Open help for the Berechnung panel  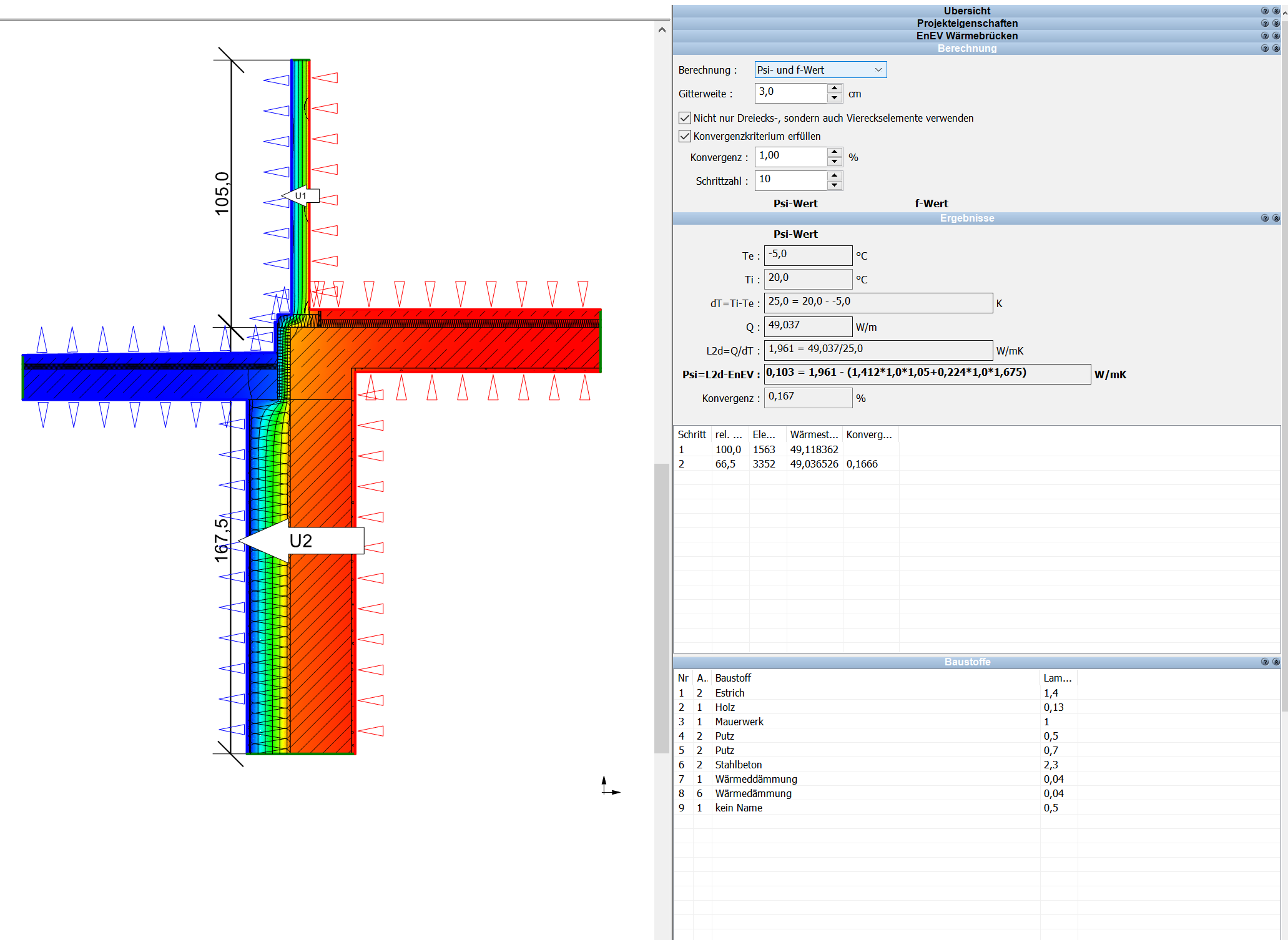click(x=1266, y=48)
